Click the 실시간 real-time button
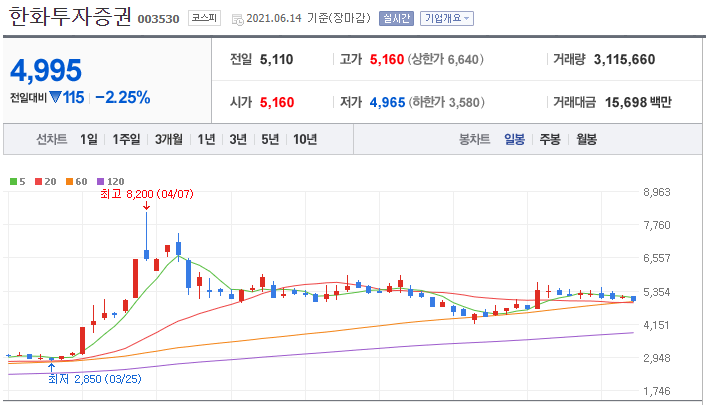706x405 pixels. 396,18
